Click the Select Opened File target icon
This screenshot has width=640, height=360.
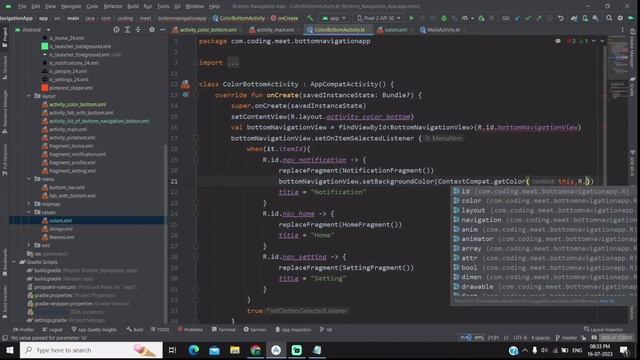[116, 30]
